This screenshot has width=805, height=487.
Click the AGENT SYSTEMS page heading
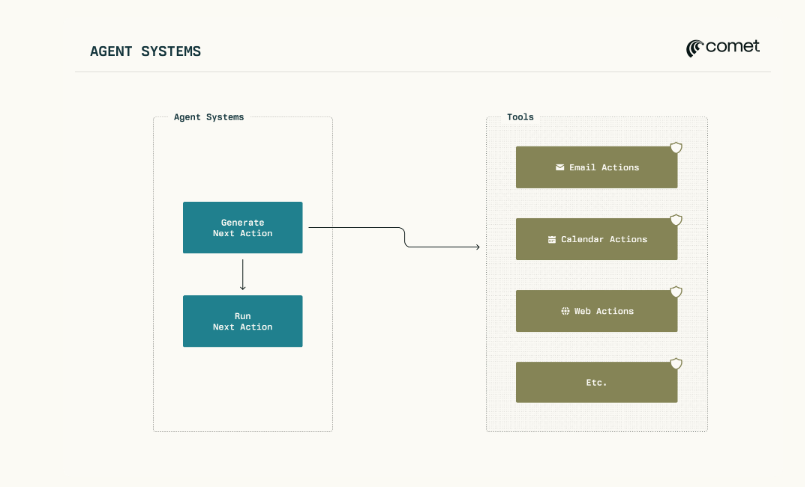(x=145, y=51)
